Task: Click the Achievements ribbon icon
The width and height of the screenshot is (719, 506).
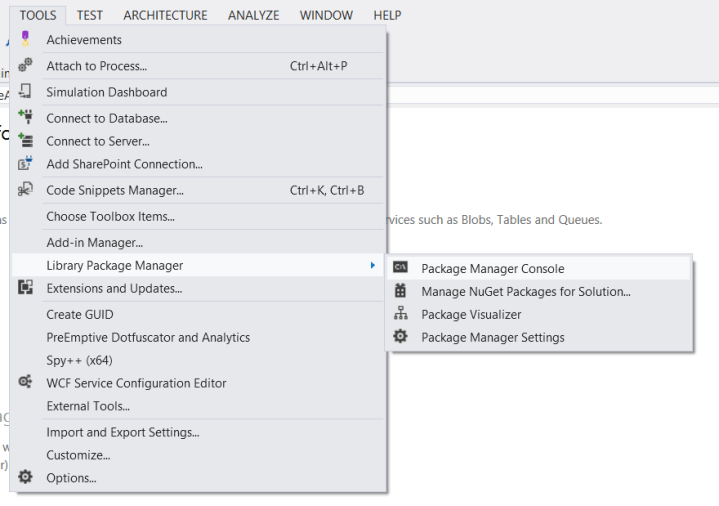Action: [x=26, y=39]
